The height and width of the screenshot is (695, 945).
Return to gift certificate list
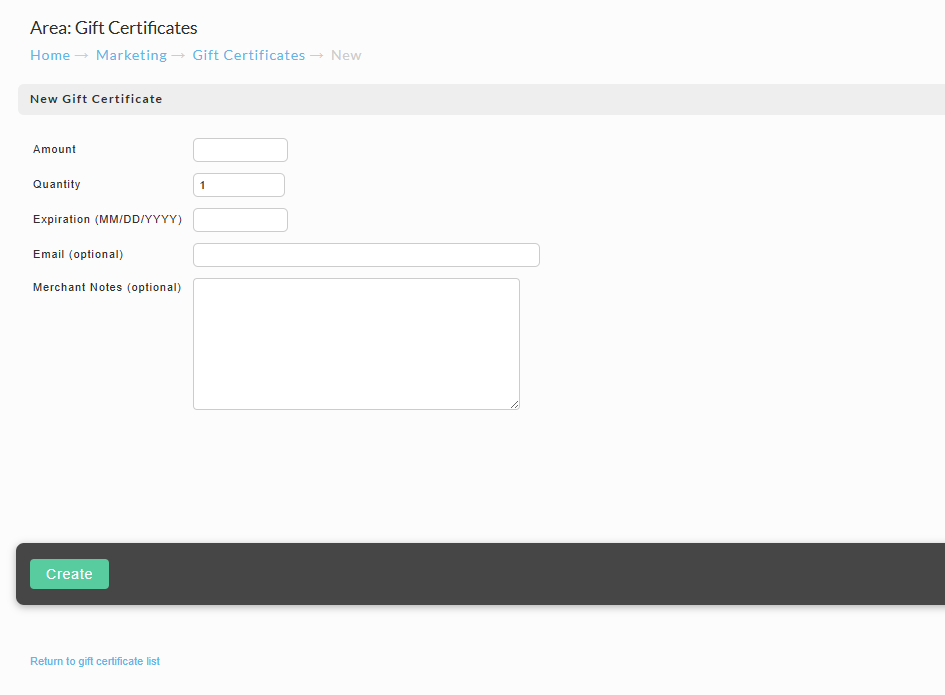[95, 661]
